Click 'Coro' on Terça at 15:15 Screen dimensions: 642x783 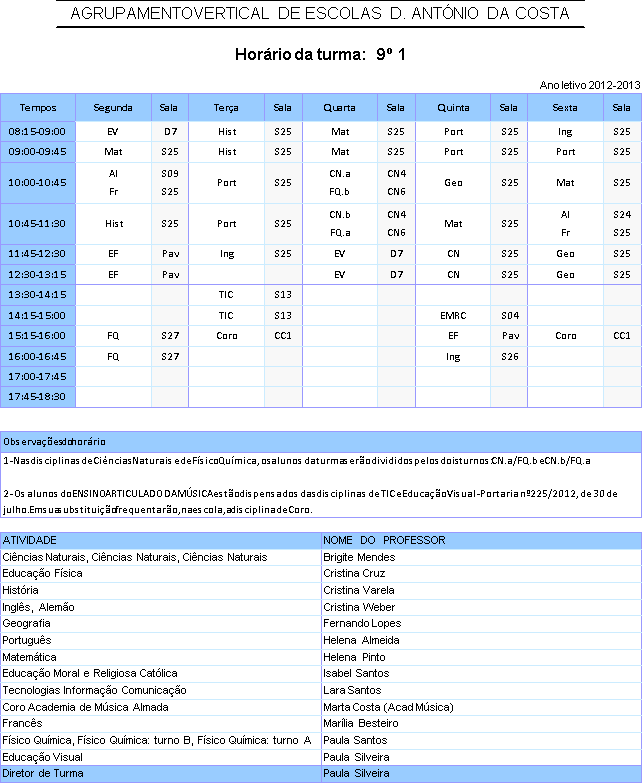pyautogui.click(x=227, y=336)
